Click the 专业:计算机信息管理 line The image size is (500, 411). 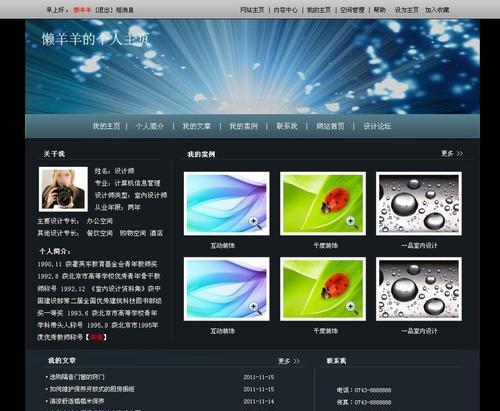tap(127, 183)
